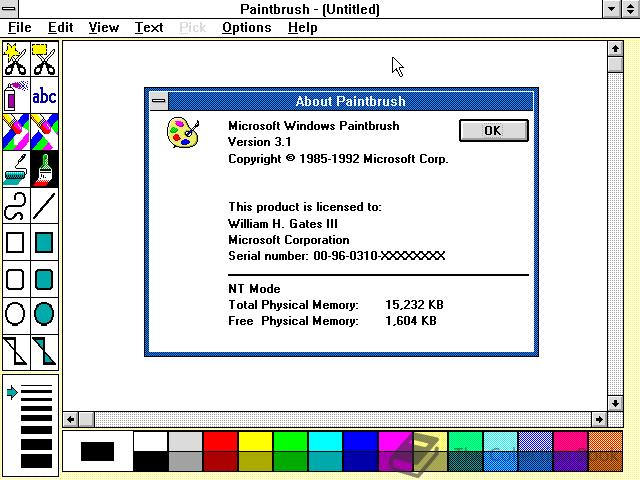The image size is (640, 480).
Task: Select the hollow Box tool
Action: [16, 242]
